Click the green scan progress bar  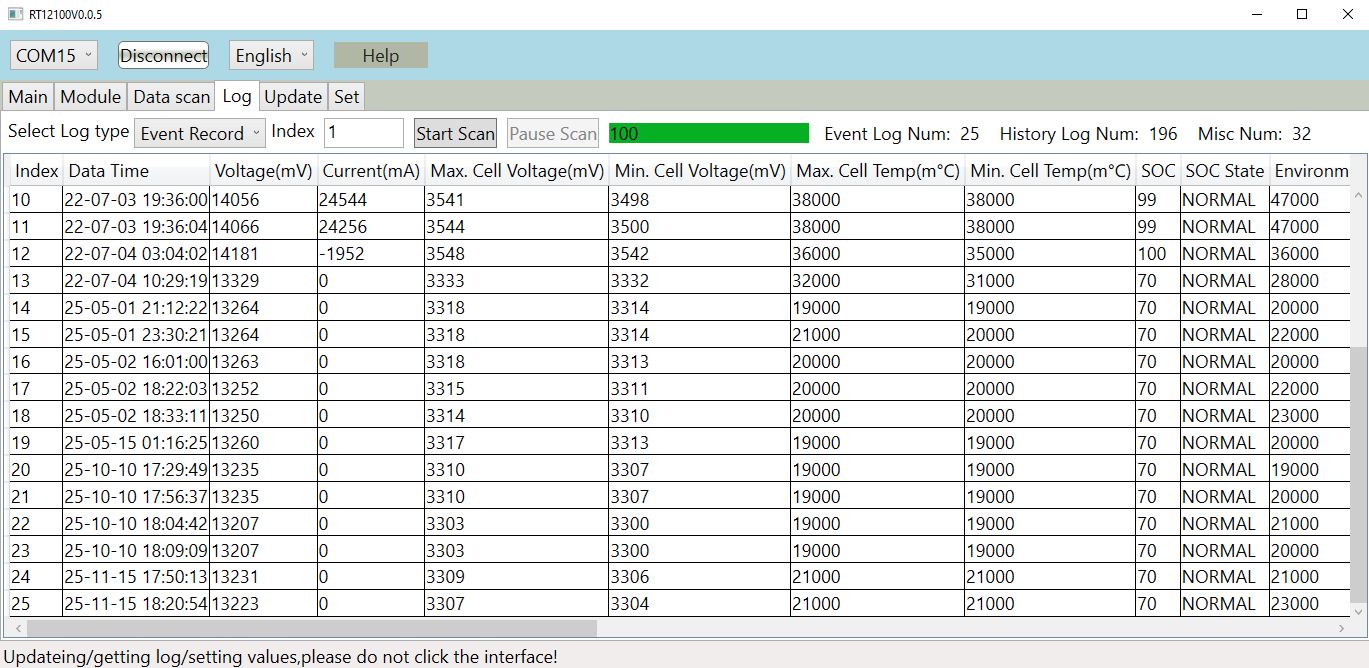tap(708, 133)
